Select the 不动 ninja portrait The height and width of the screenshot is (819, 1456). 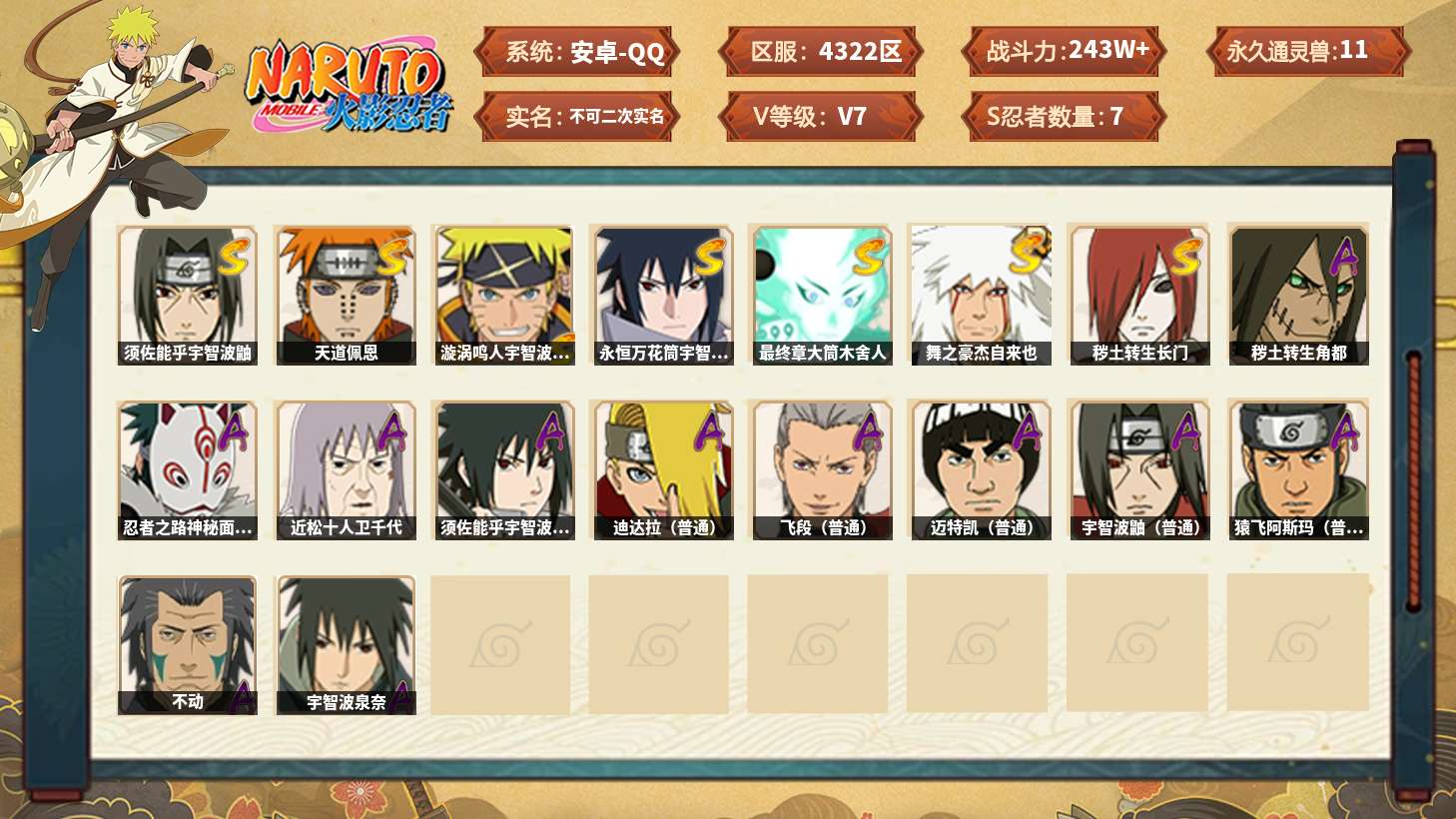pyautogui.click(x=187, y=645)
